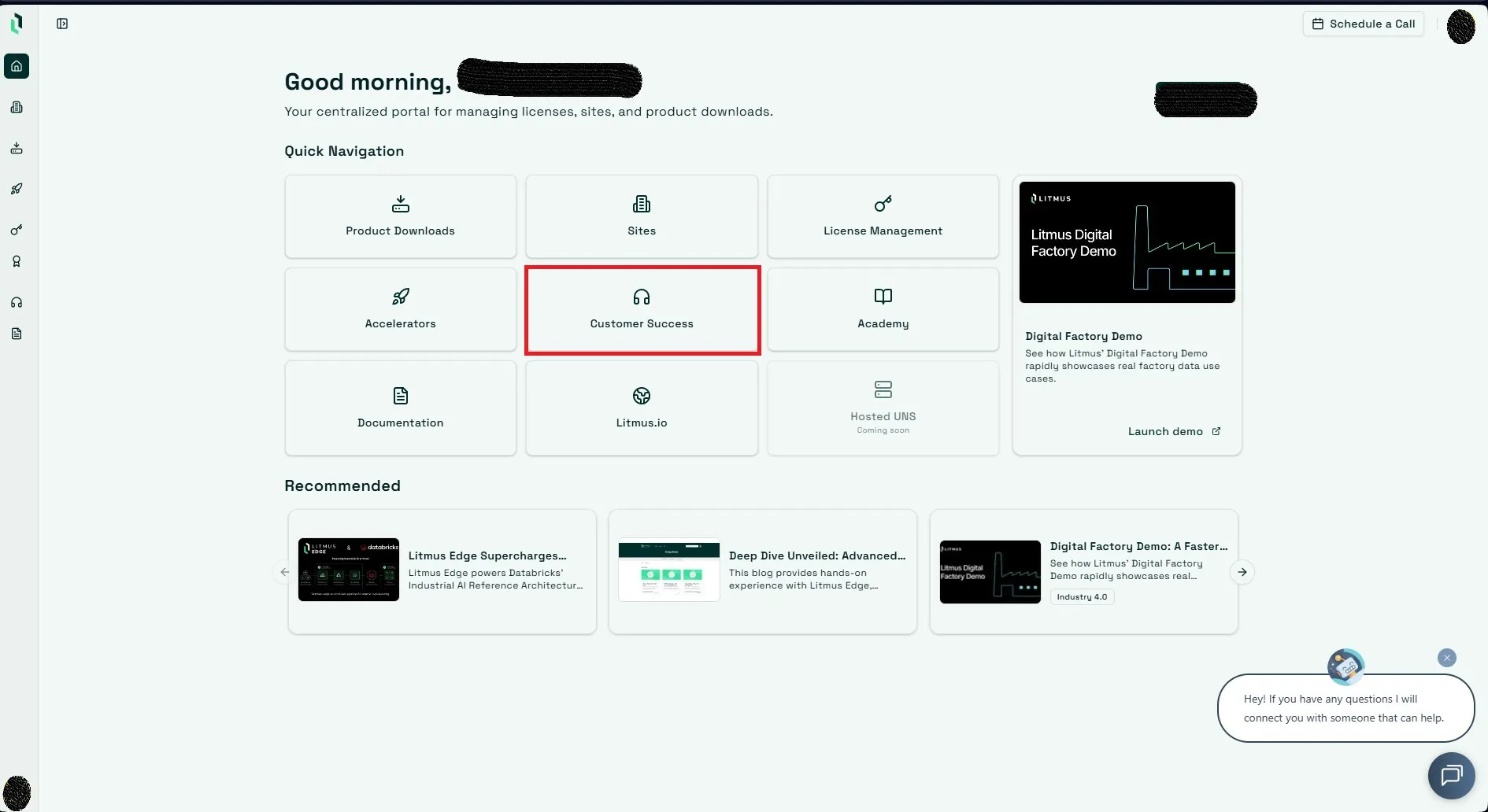The width and height of the screenshot is (1488, 812).
Task: Open the Product Downloads card
Action: (400, 216)
